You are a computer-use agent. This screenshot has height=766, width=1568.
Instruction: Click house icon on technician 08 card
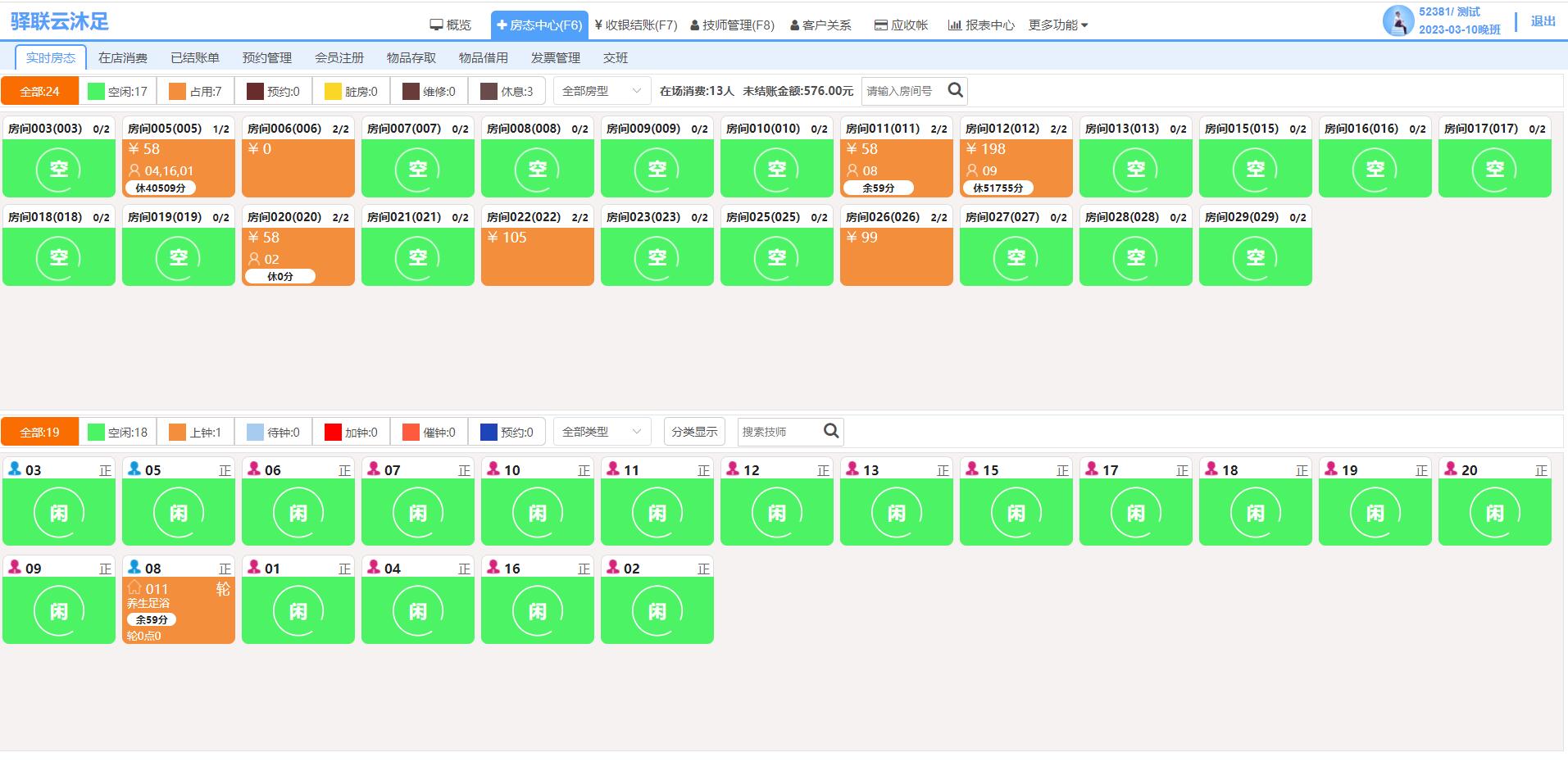[134, 588]
